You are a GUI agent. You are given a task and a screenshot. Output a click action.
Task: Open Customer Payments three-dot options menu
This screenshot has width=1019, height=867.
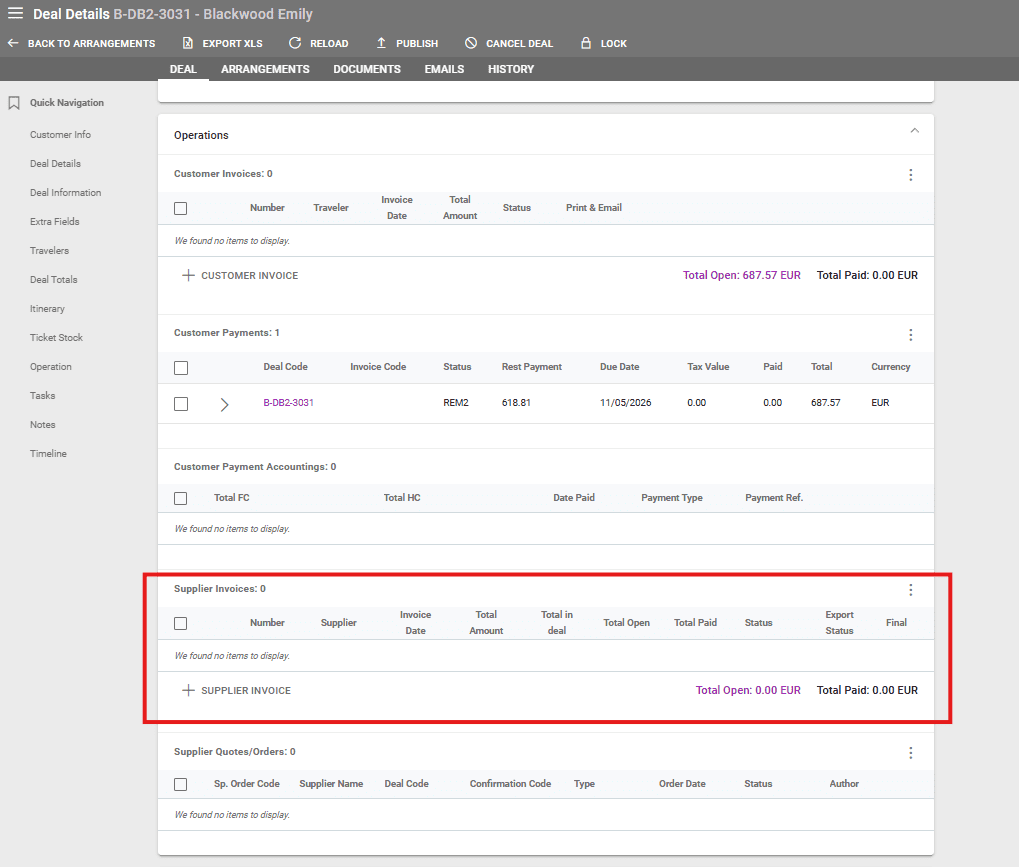pyautogui.click(x=910, y=334)
